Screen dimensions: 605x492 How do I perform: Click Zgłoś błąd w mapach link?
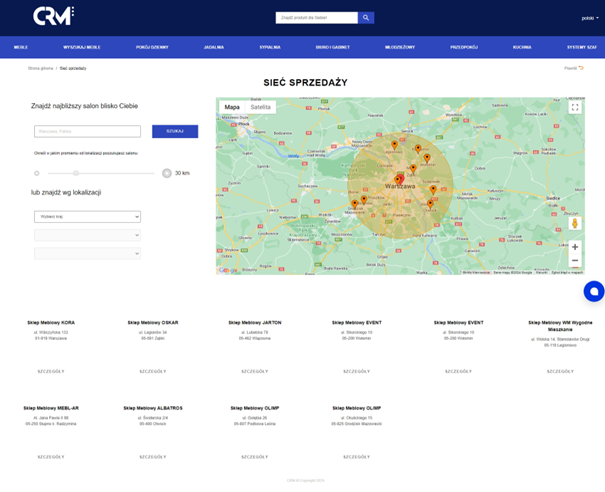(567, 272)
